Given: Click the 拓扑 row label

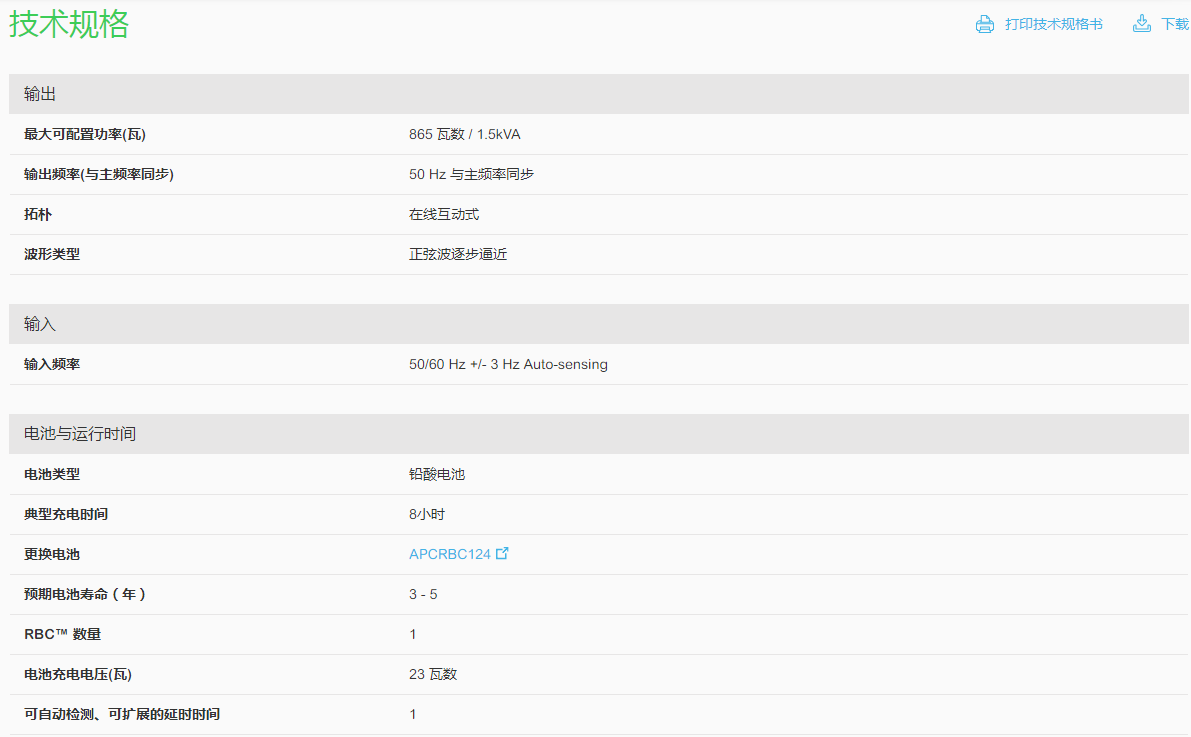Looking at the screenshot, I should click(x=38, y=214).
